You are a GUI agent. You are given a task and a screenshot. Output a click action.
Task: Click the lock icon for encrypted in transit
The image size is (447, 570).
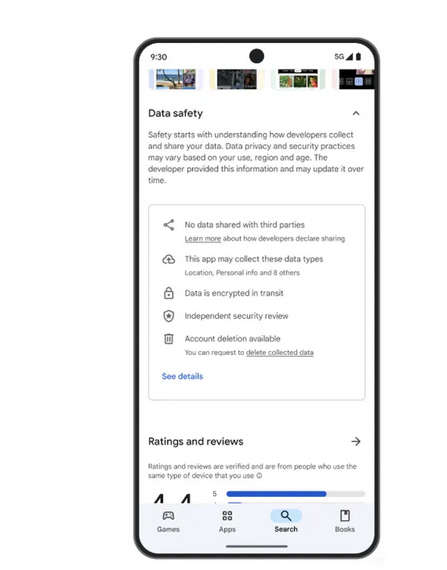(169, 293)
